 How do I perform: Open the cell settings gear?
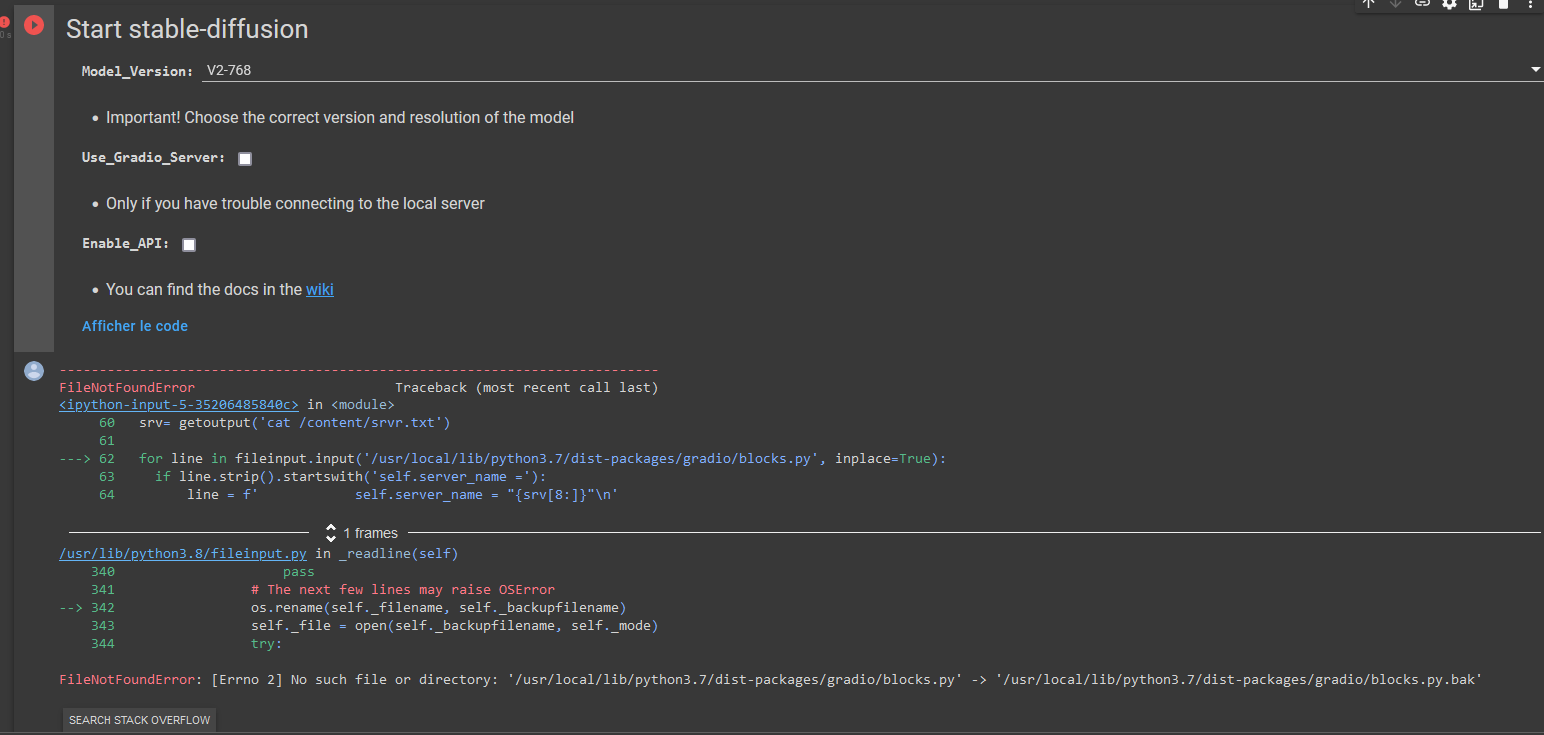tap(1449, 5)
